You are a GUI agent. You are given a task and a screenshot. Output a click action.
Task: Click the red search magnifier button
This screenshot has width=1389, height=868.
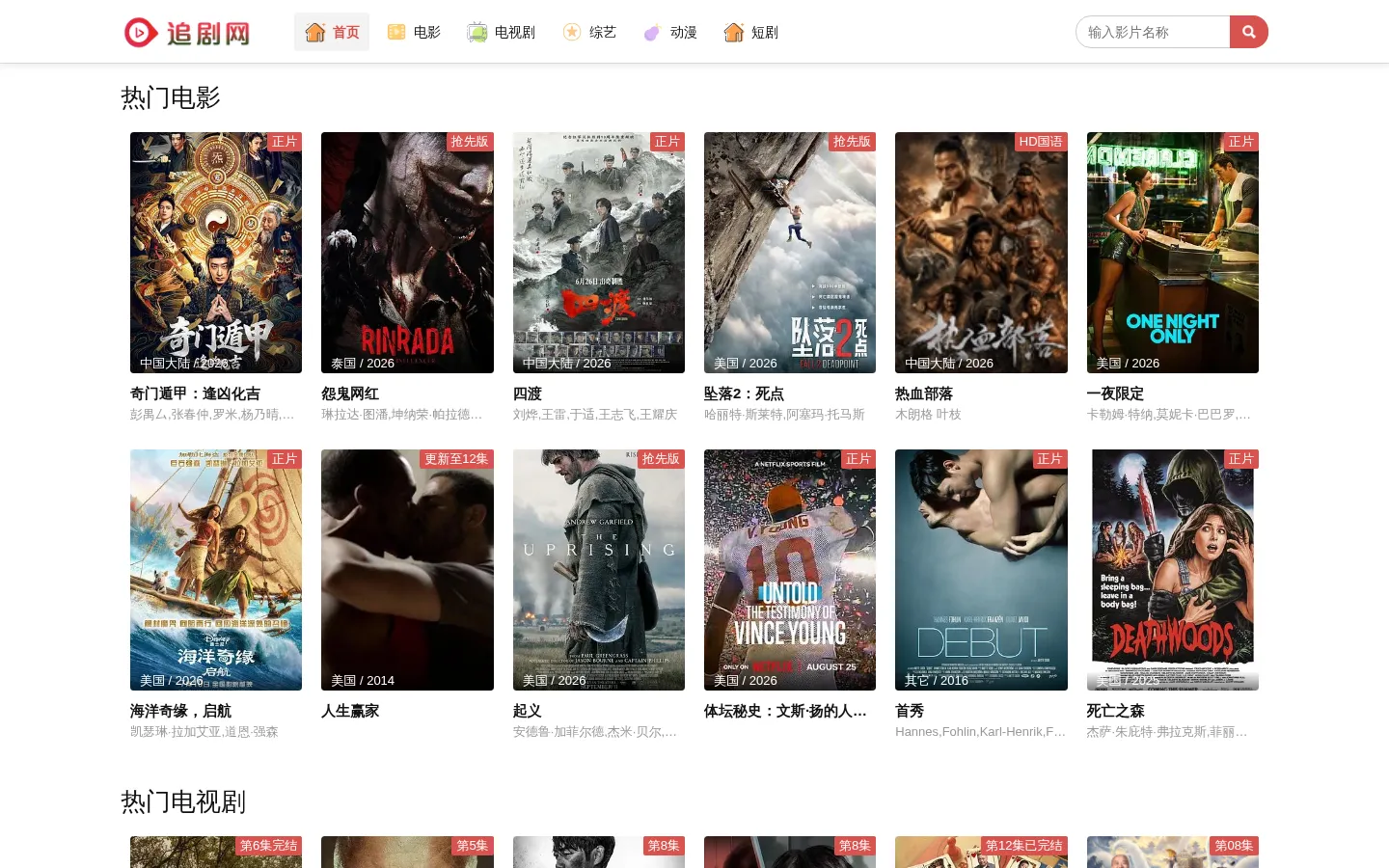click(x=1249, y=32)
